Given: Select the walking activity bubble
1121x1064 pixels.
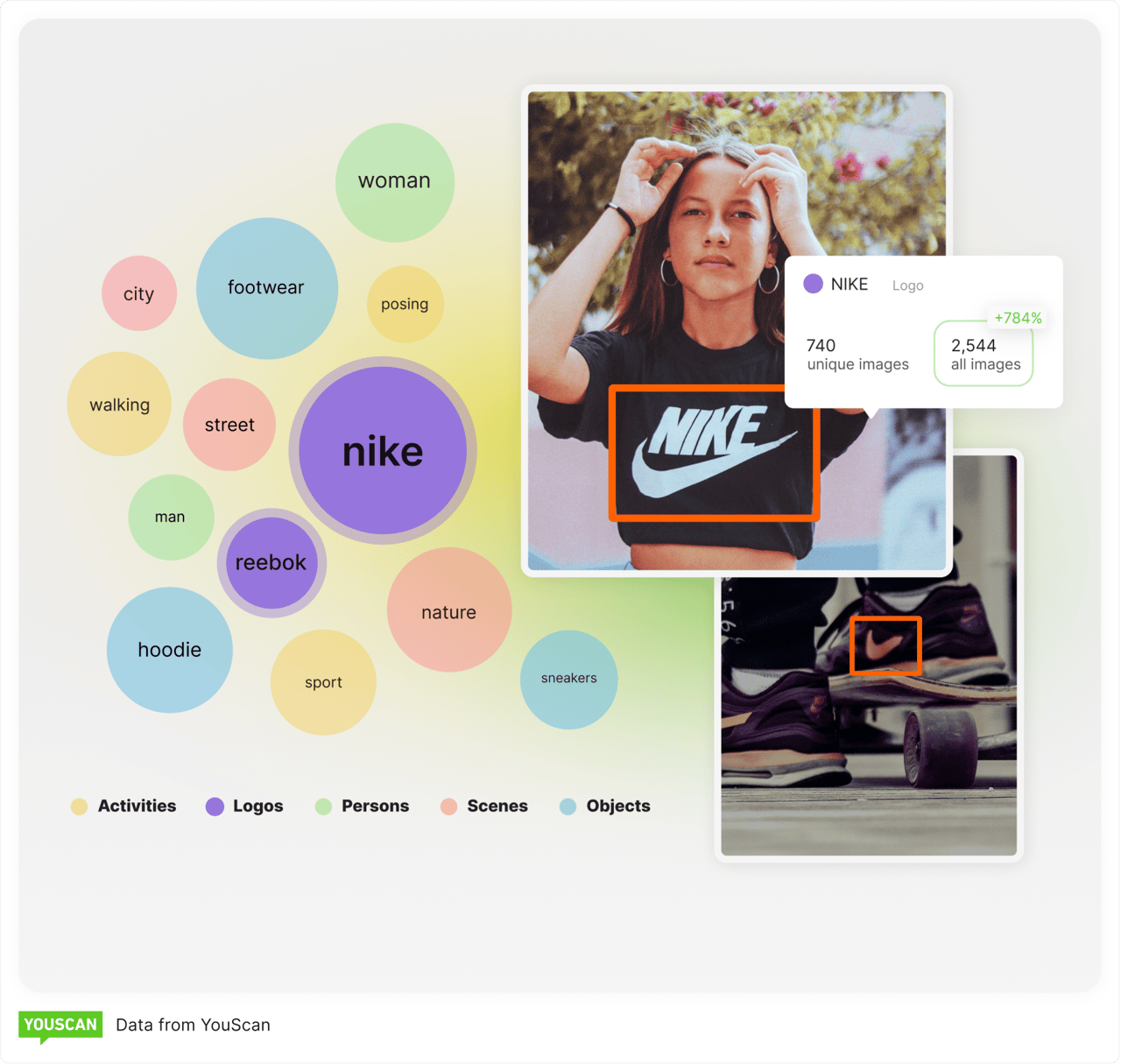Looking at the screenshot, I should pos(119,404).
